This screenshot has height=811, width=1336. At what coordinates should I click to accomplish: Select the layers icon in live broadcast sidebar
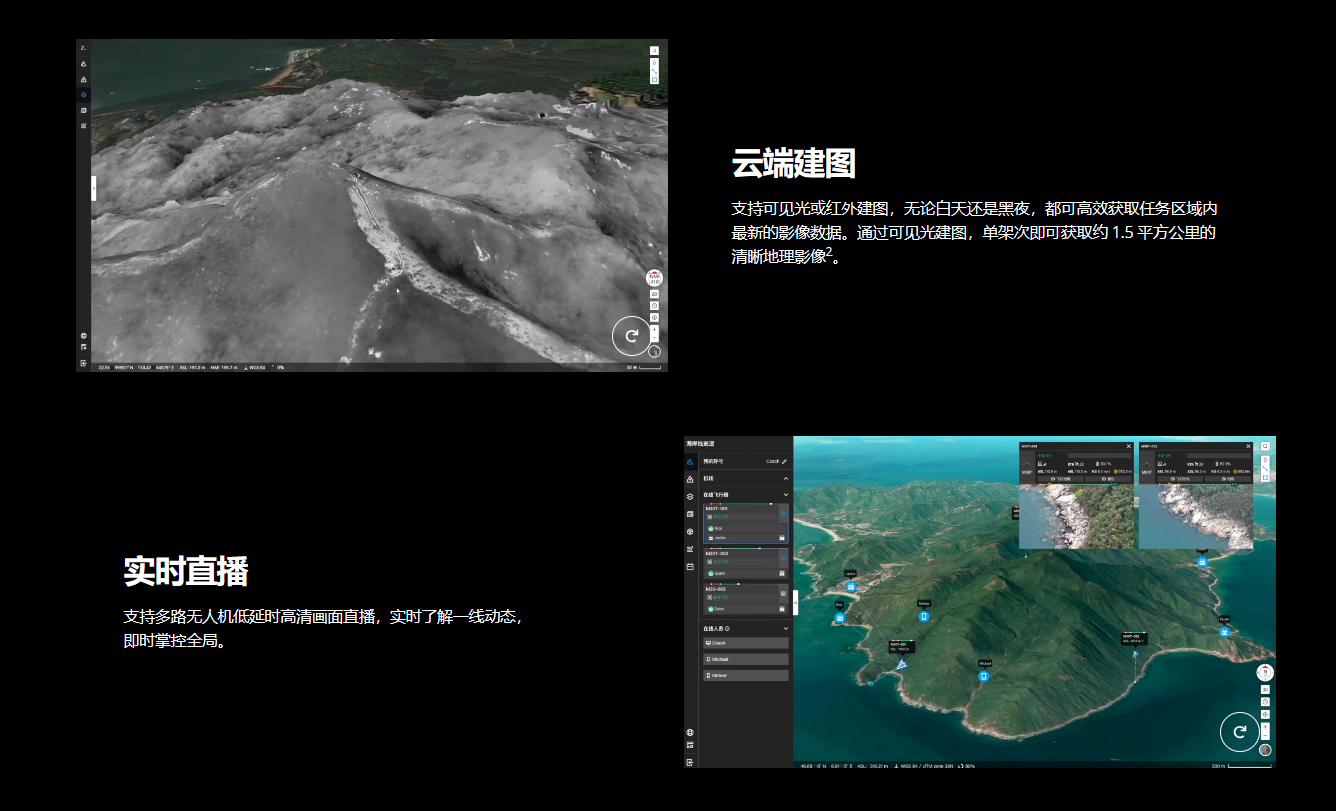[690, 496]
